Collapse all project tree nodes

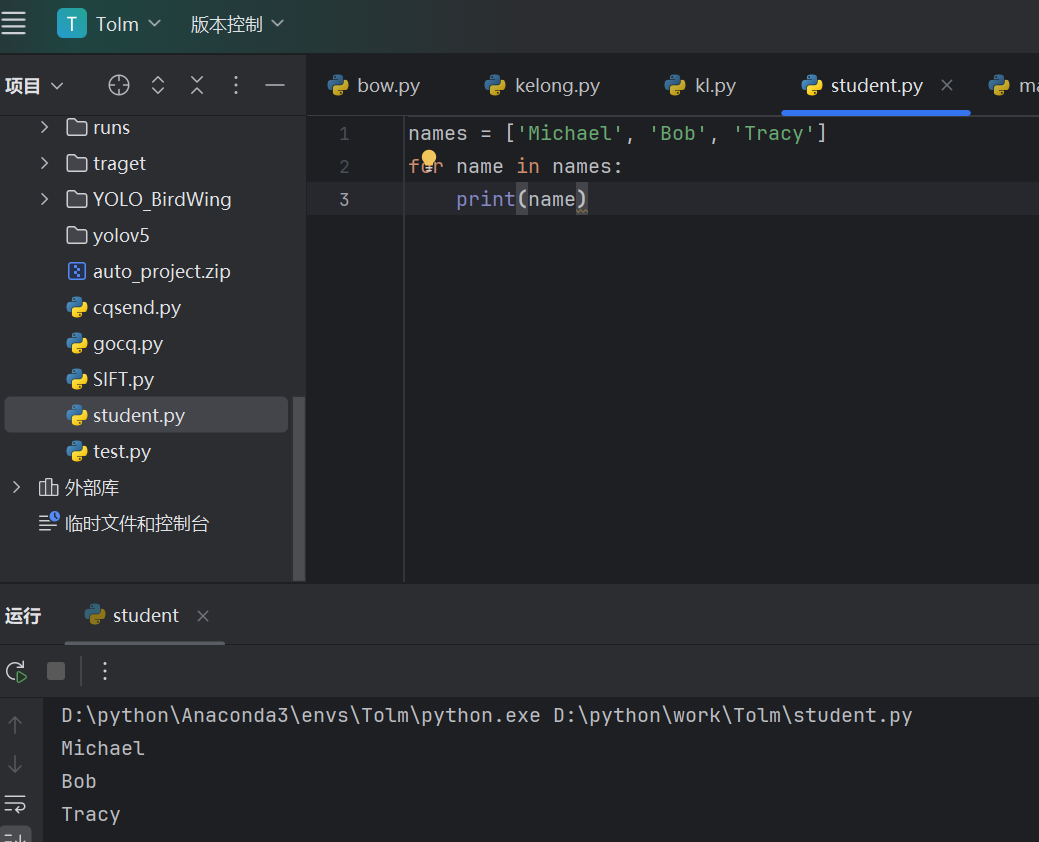click(197, 85)
